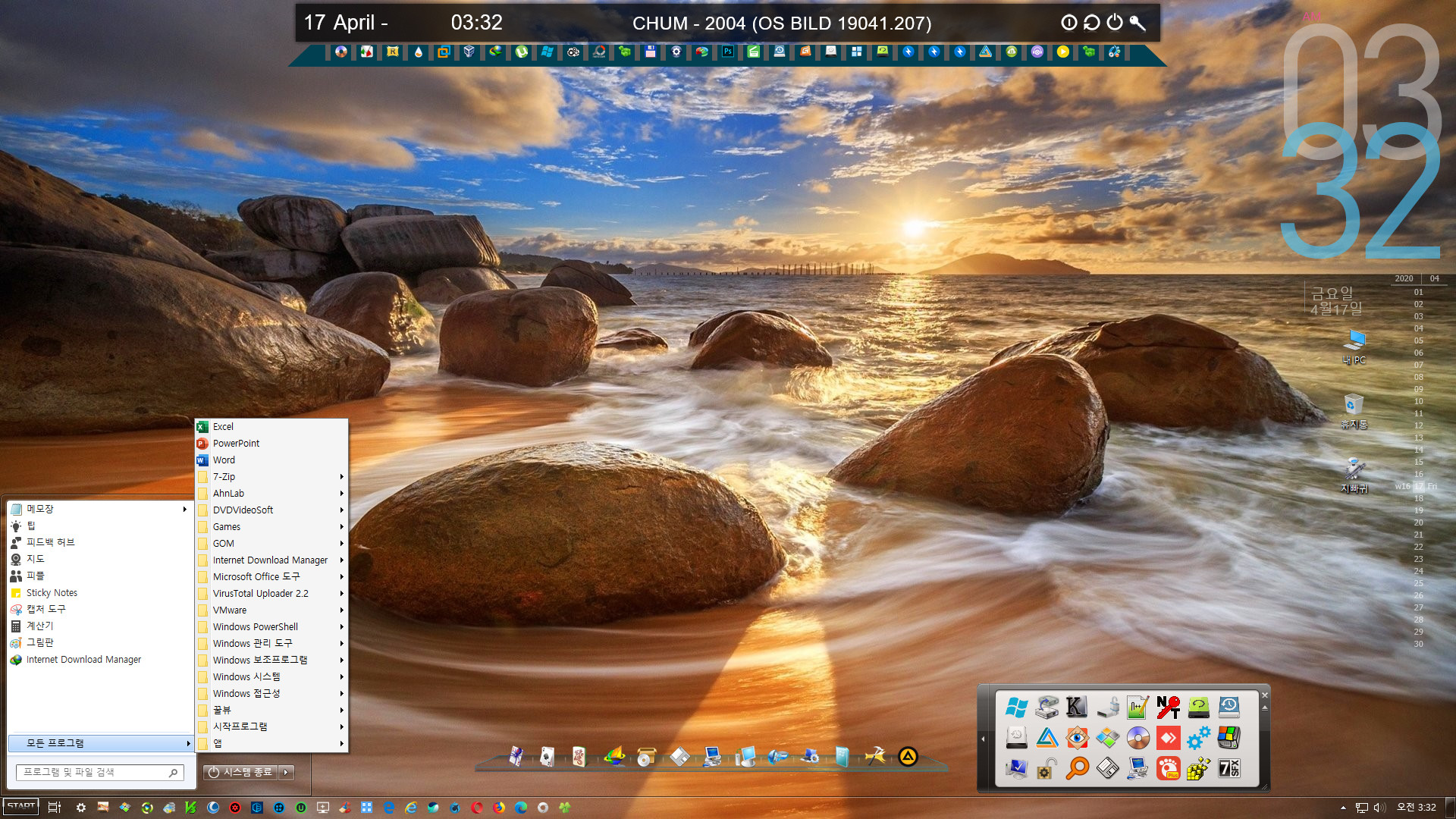Show hidden tray icons arrow

[x=1343, y=808]
